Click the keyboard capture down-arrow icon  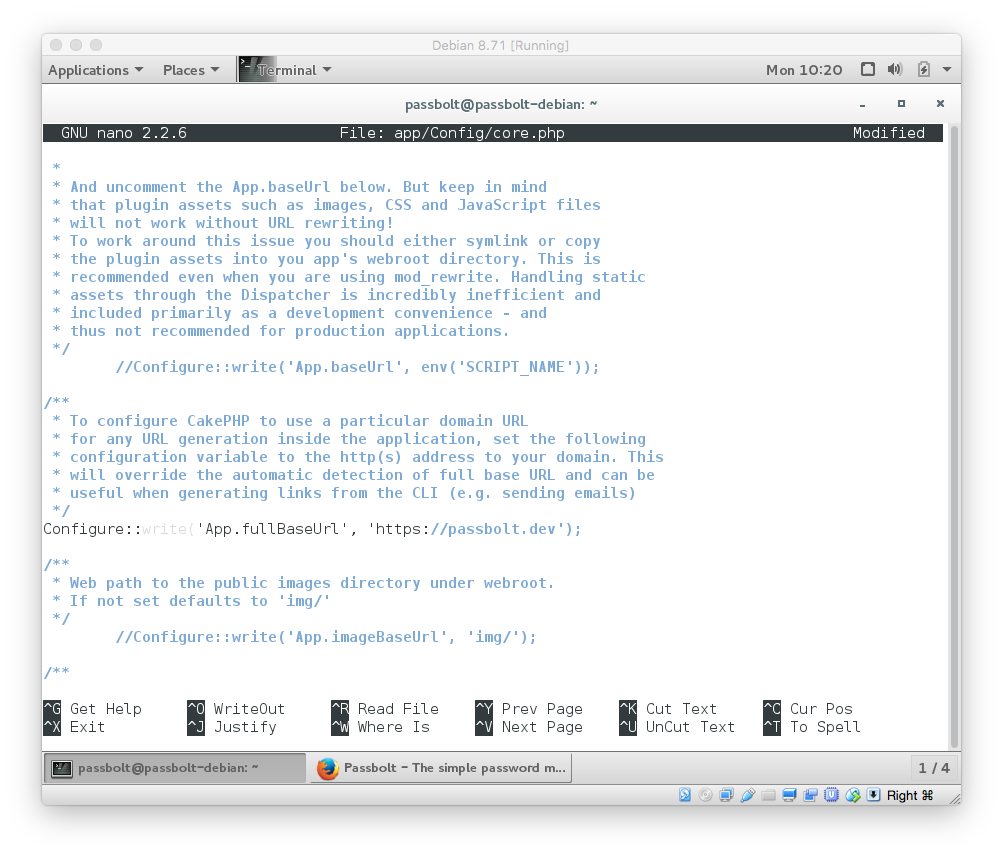click(x=873, y=795)
